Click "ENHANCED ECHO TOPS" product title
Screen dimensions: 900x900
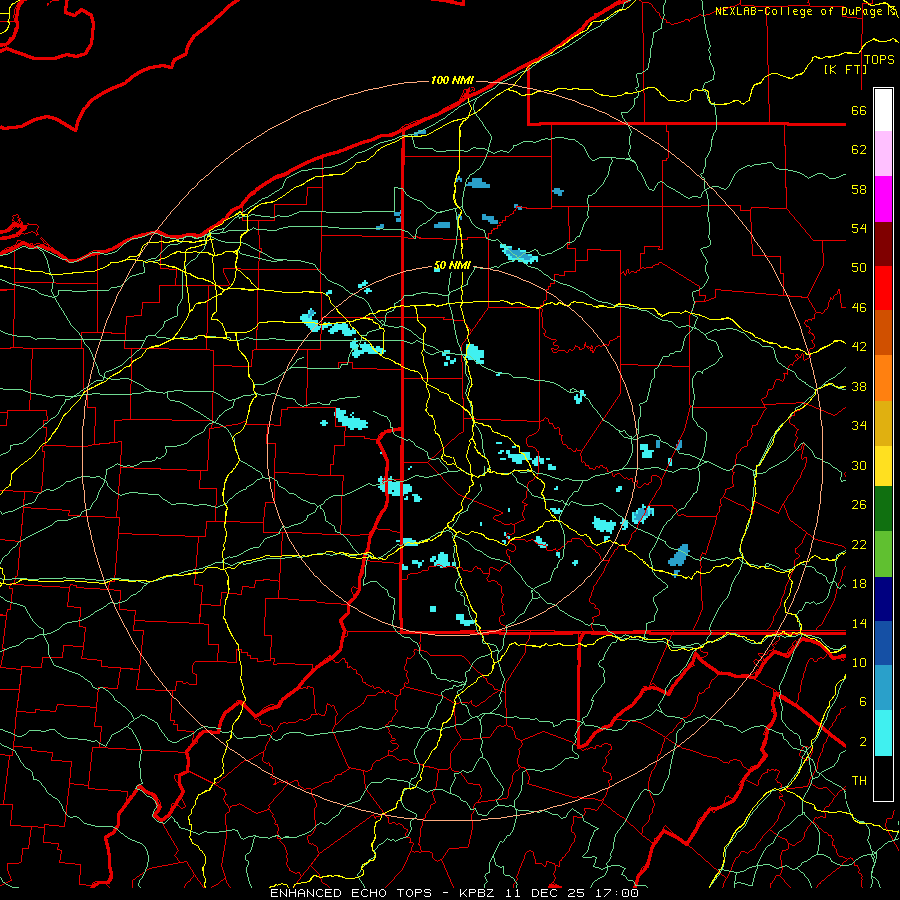point(351,893)
